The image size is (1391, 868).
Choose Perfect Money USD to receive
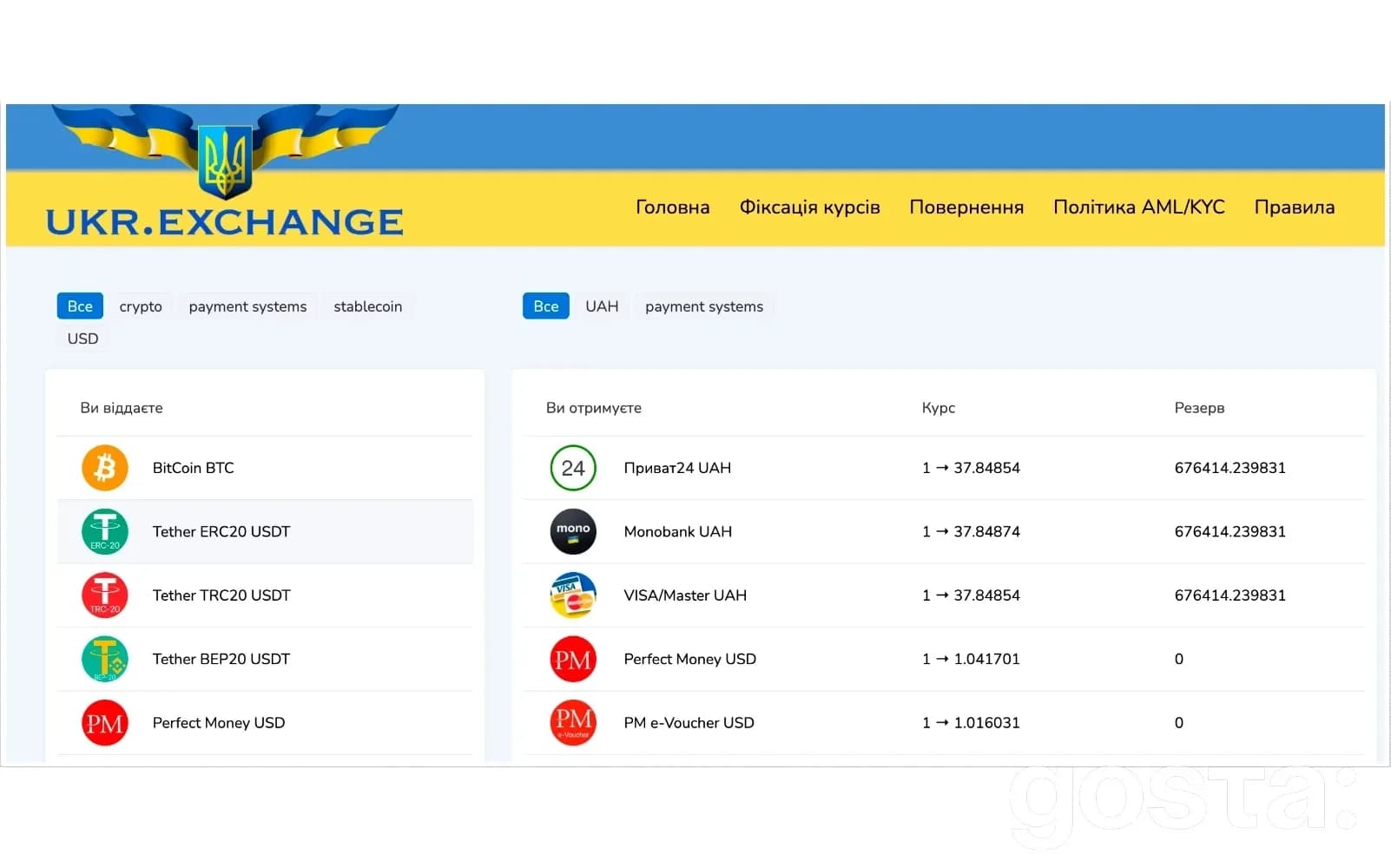(x=944, y=659)
